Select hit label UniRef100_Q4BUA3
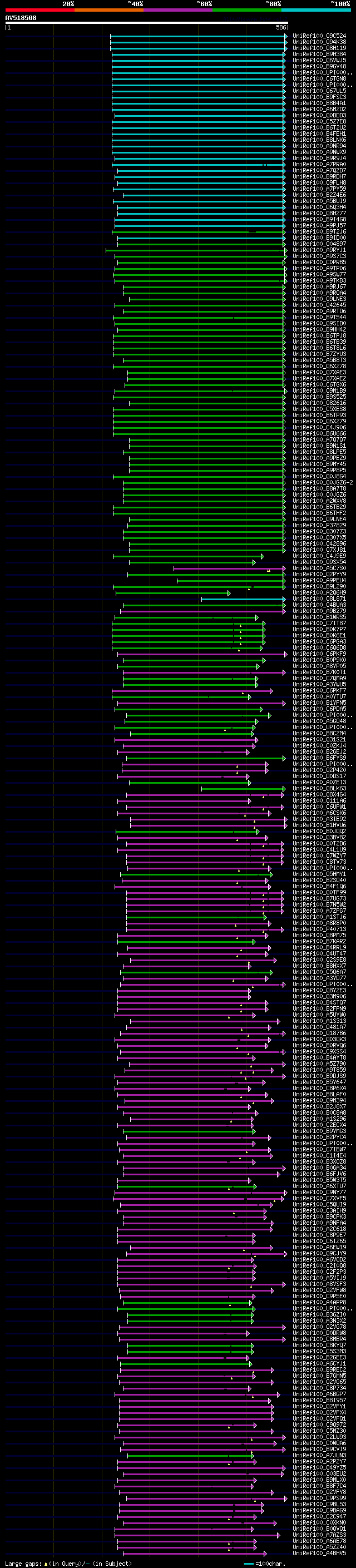Screen dimensions: 356x1568 point(319,605)
